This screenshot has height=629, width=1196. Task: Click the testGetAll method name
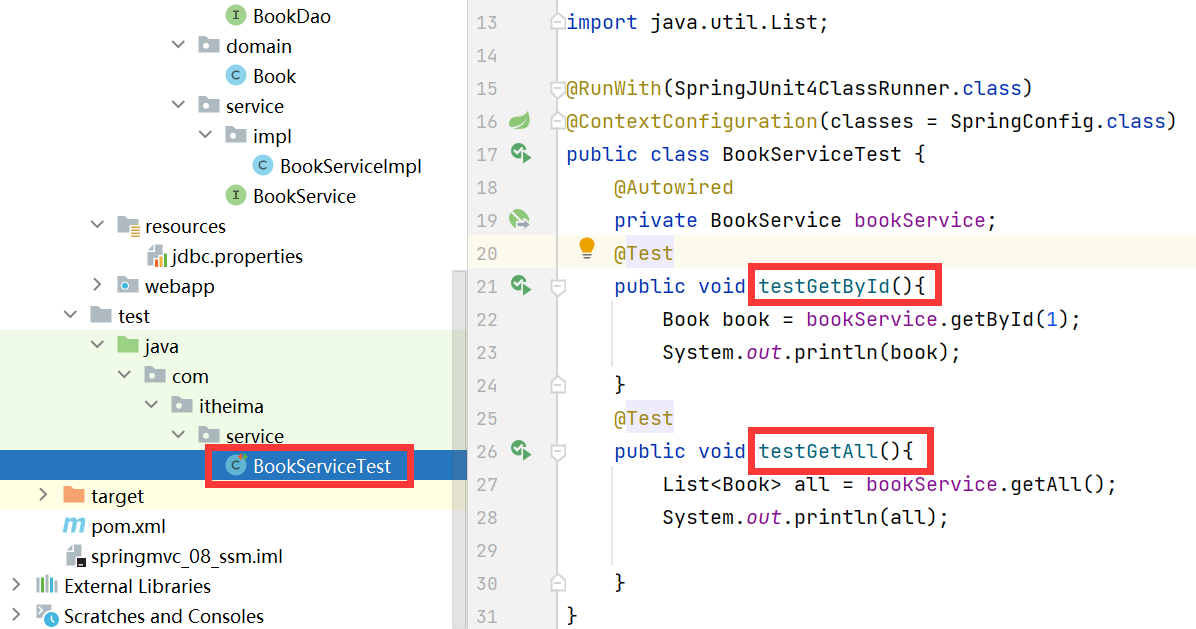(x=818, y=451)
